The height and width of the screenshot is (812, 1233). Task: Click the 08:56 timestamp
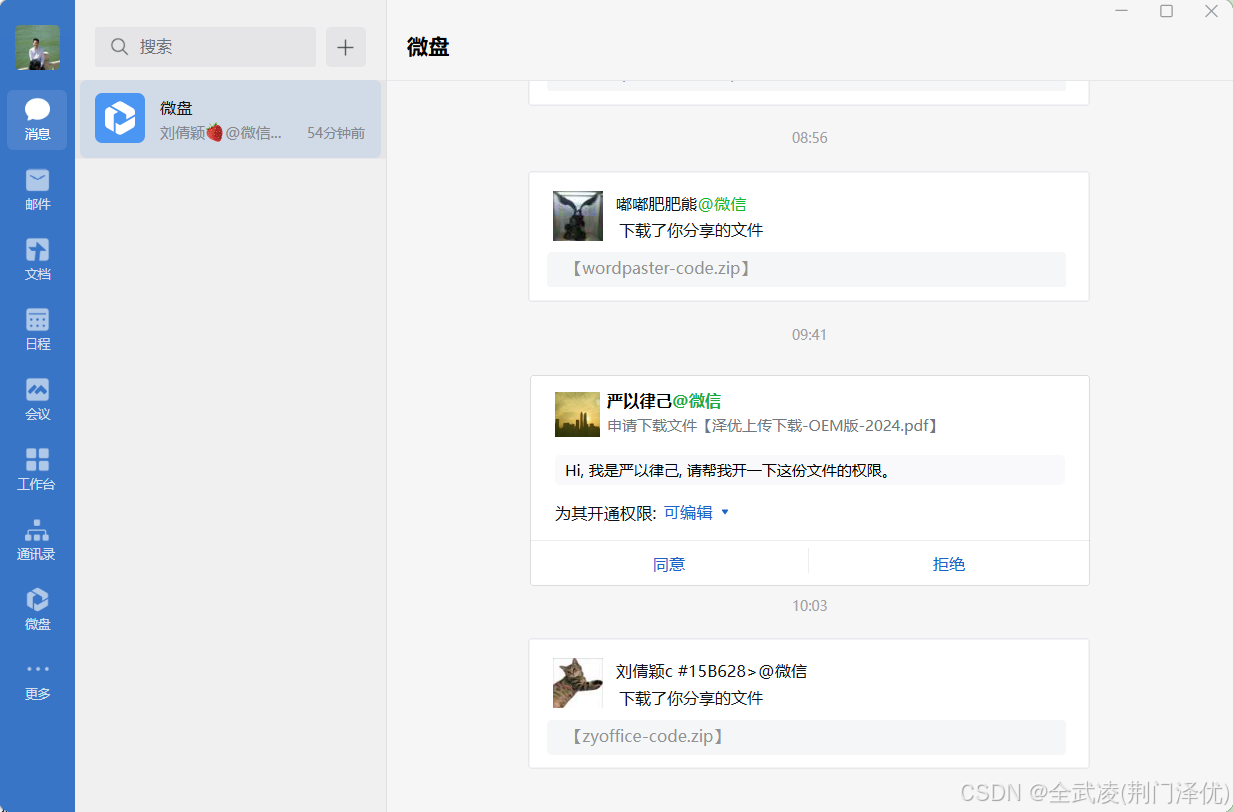[809, 138]
